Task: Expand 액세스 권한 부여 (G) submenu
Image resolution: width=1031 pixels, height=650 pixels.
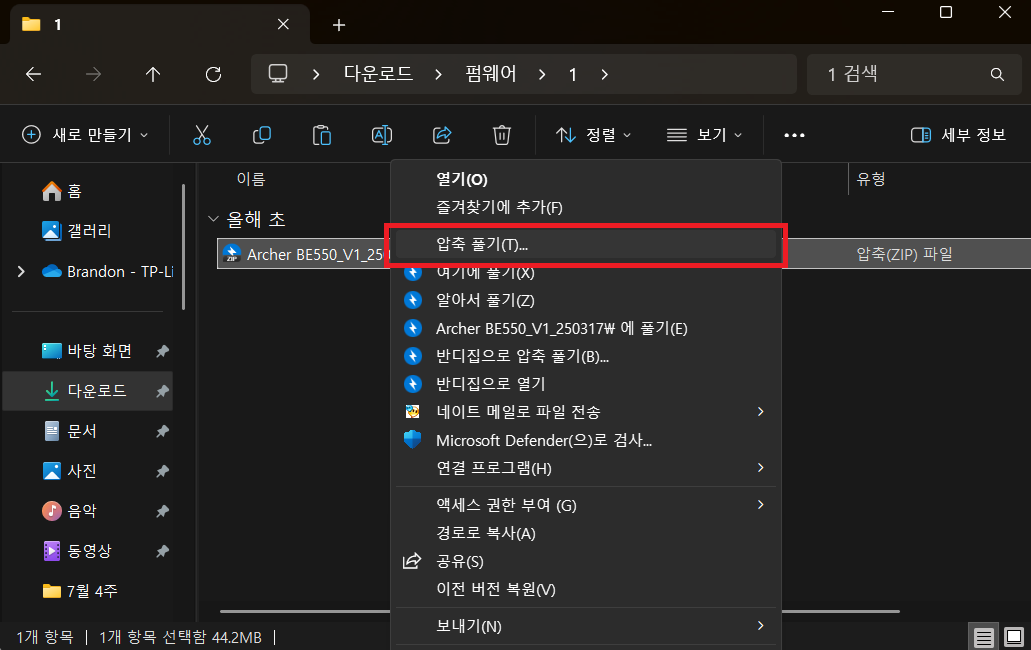Action: click(x=761, y=505)
